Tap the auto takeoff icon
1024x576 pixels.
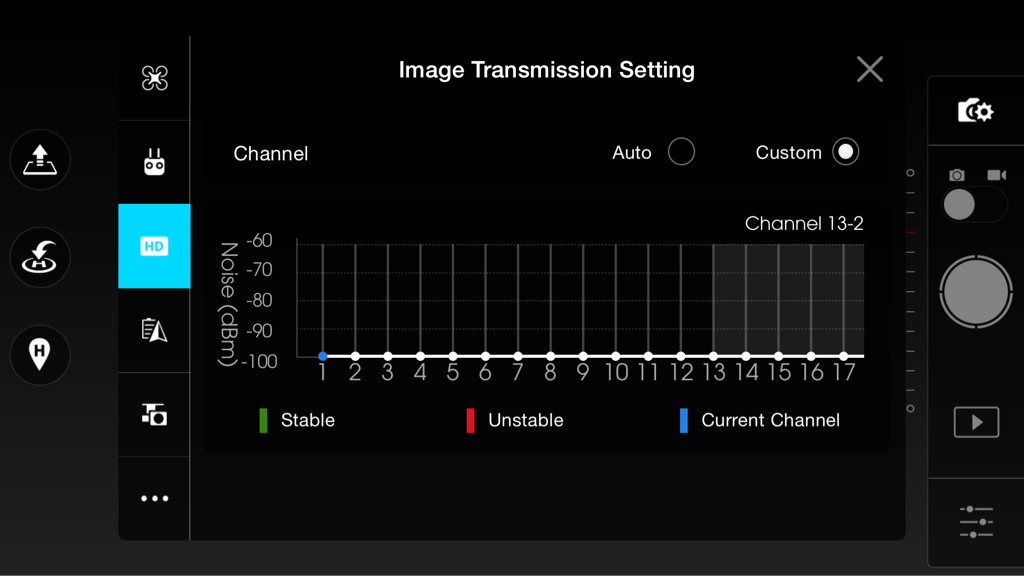pyautogui.click(x=40, y=160)
